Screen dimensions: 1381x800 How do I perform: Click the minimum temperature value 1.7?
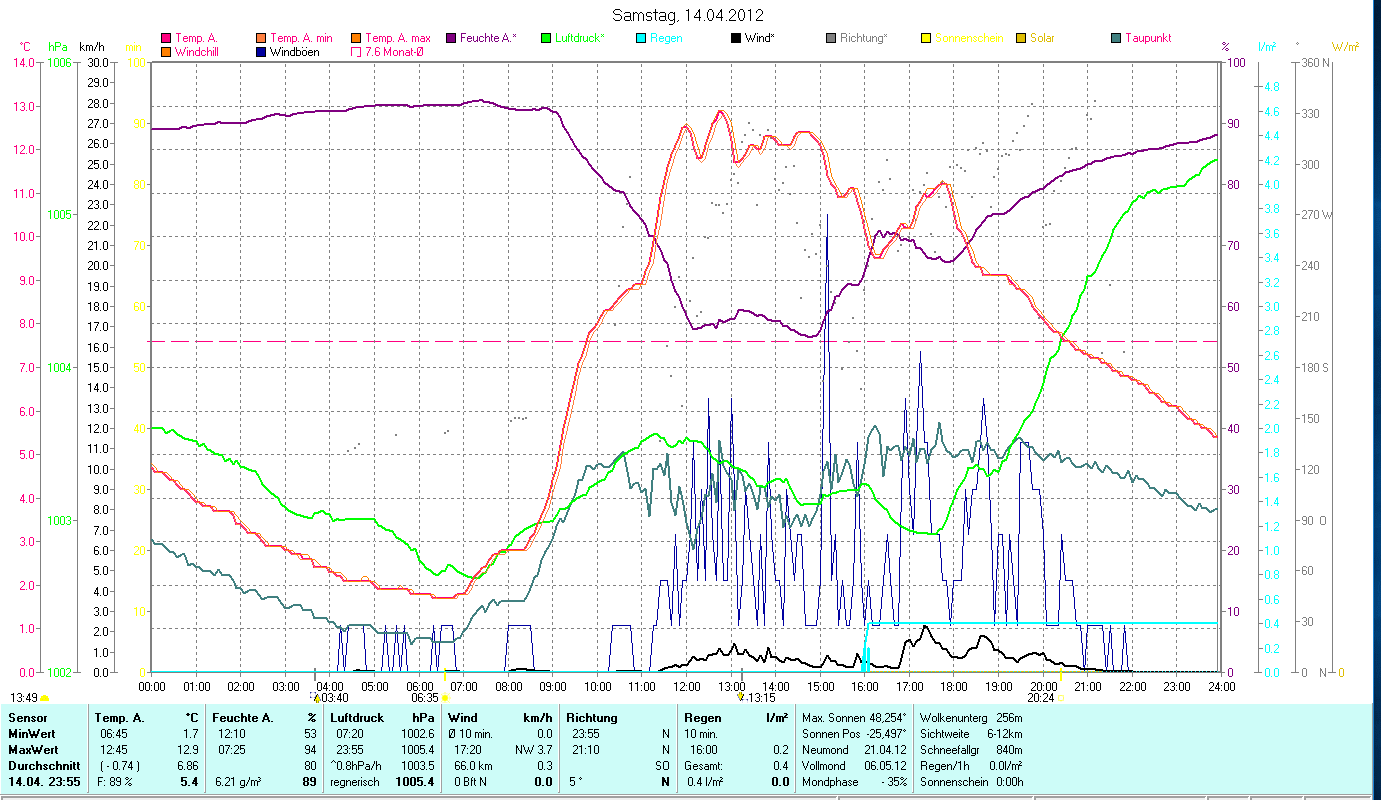click(x=191, y=734)
